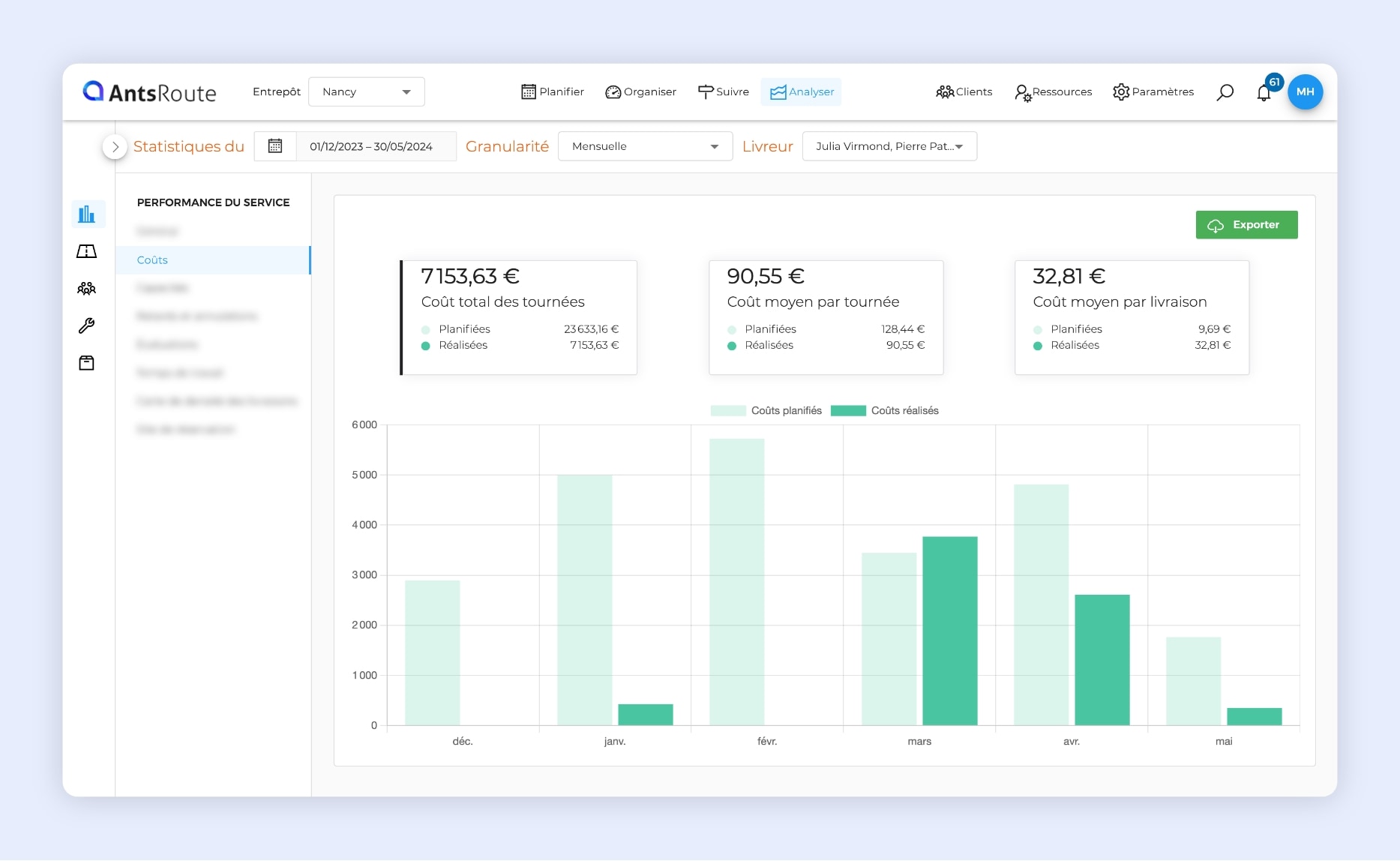Open the date range calendar icon

tap(275, 146)
